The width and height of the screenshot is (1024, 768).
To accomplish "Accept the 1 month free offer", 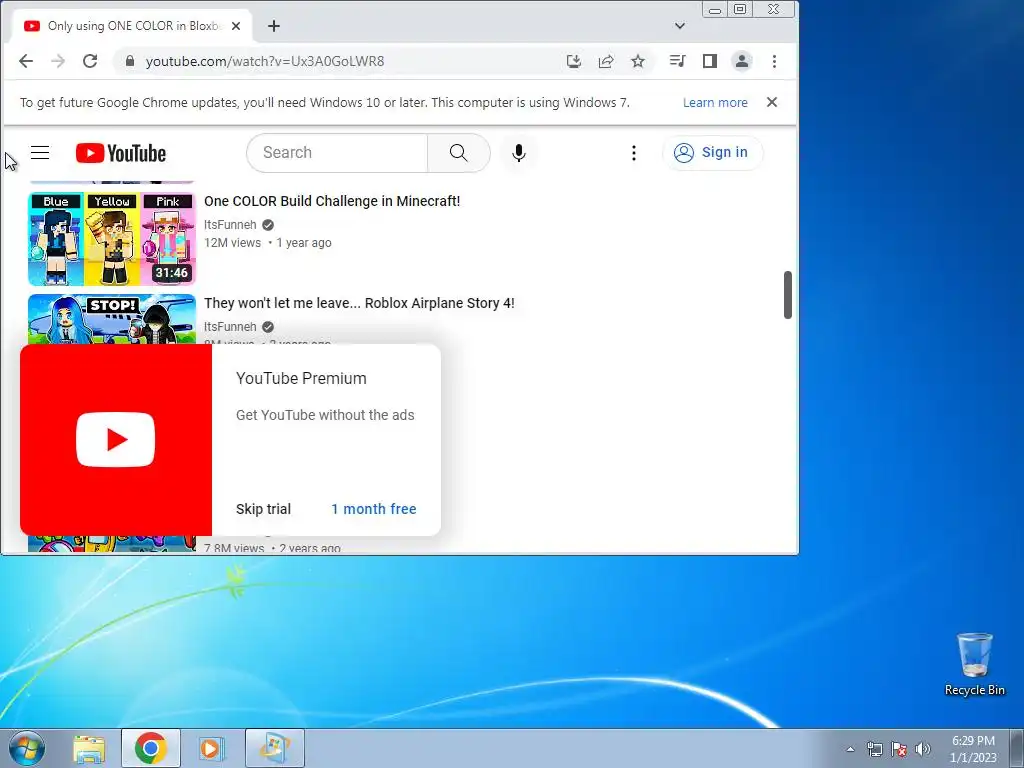I will tap(374, 509).
